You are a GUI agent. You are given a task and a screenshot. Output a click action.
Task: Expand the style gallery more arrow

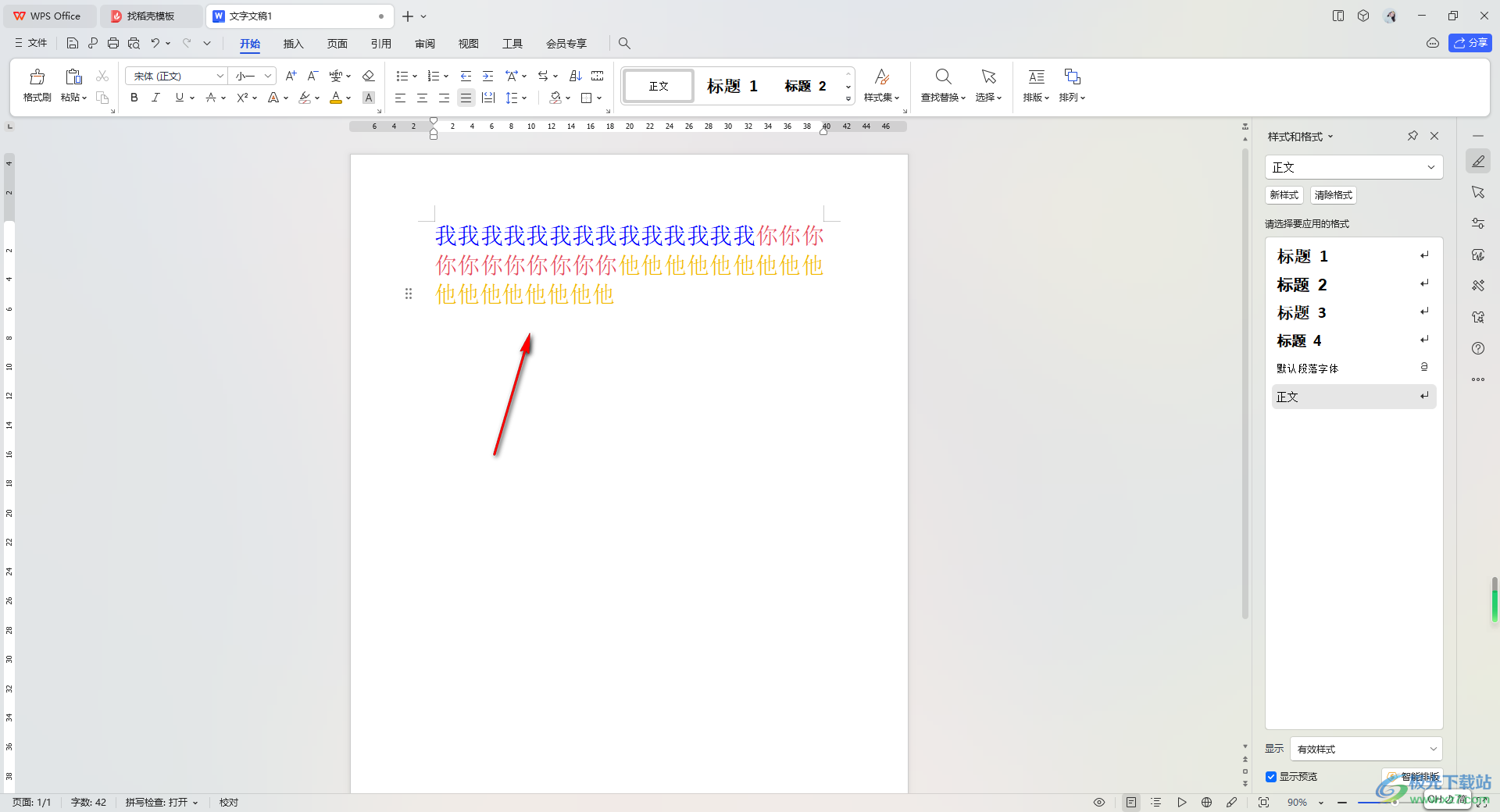pos(848,98)
